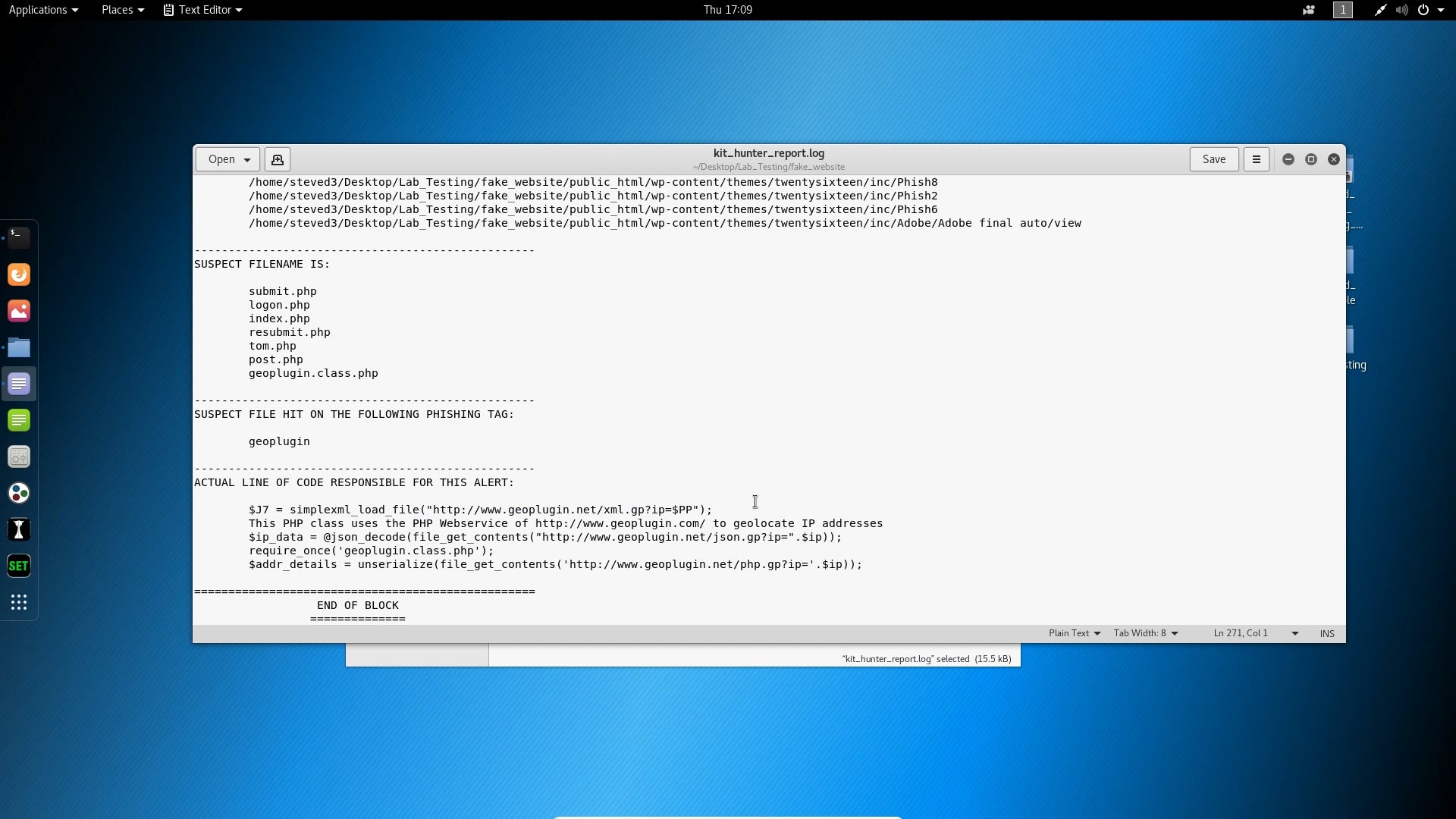Click the 'This PHP class uses' line
The width and height of the screenshot is (1456, 819).
pyautogui.click(x=565, y=523)
